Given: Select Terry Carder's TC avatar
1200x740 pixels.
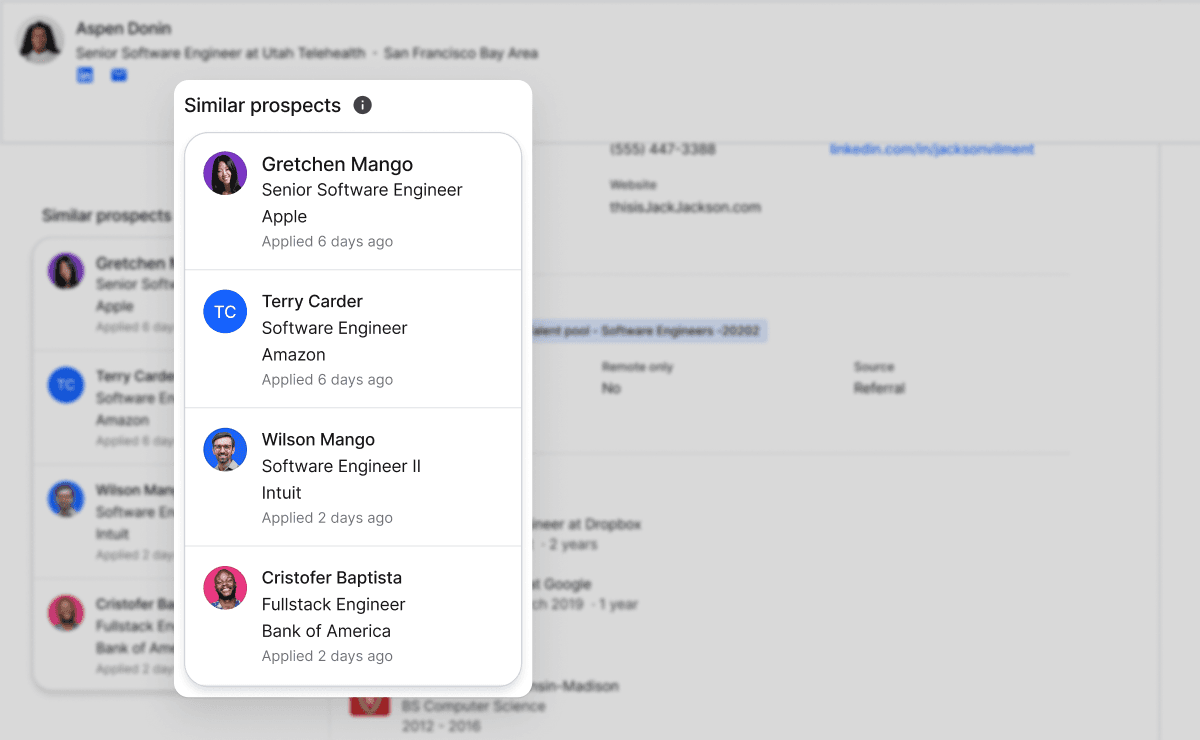Looking at the screenshot, I should tap(225, 311).
